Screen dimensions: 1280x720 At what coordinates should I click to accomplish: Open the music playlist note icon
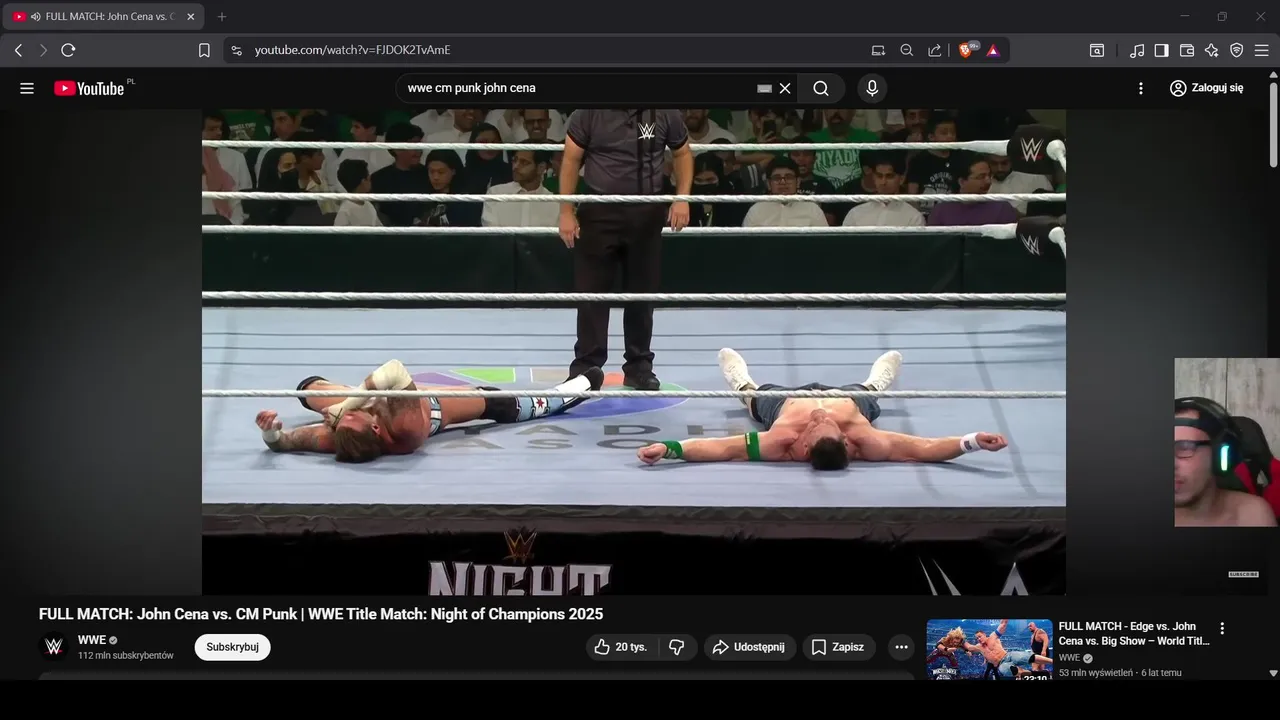pyautogui.click(x=1137, y=50)
